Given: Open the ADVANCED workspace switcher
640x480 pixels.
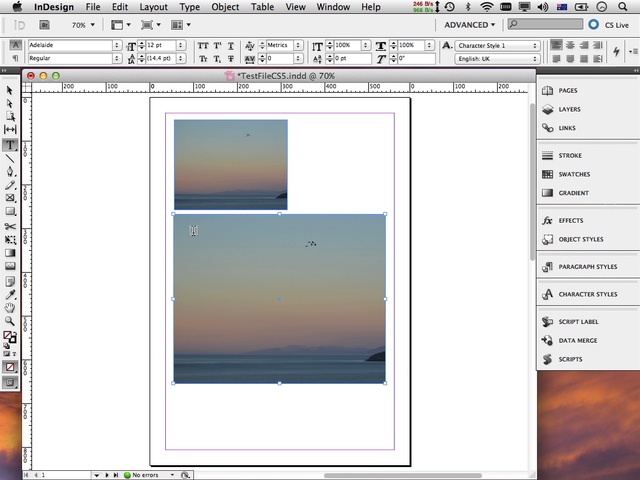Looking at the screenshot, I should click(x=469, y=25).
